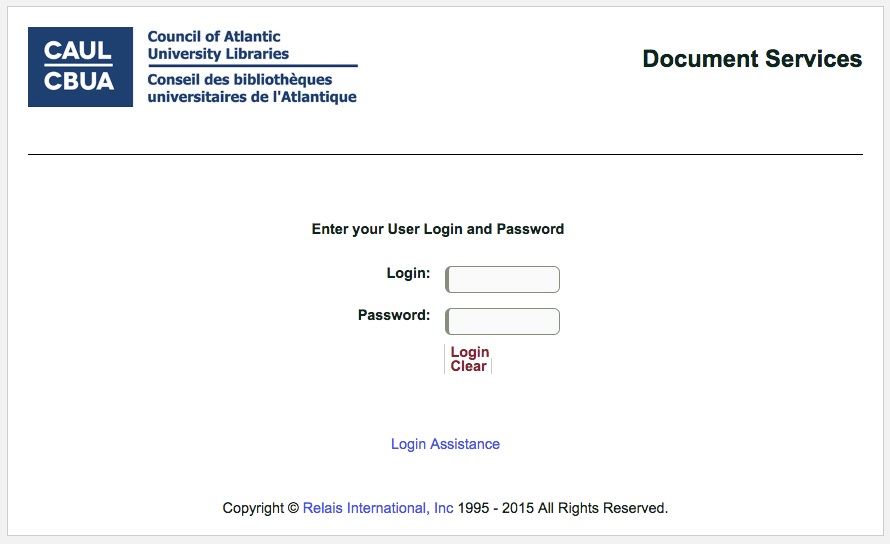890x544 pixels.
Task: Click the Document Services heading
Action: (752, 59)
